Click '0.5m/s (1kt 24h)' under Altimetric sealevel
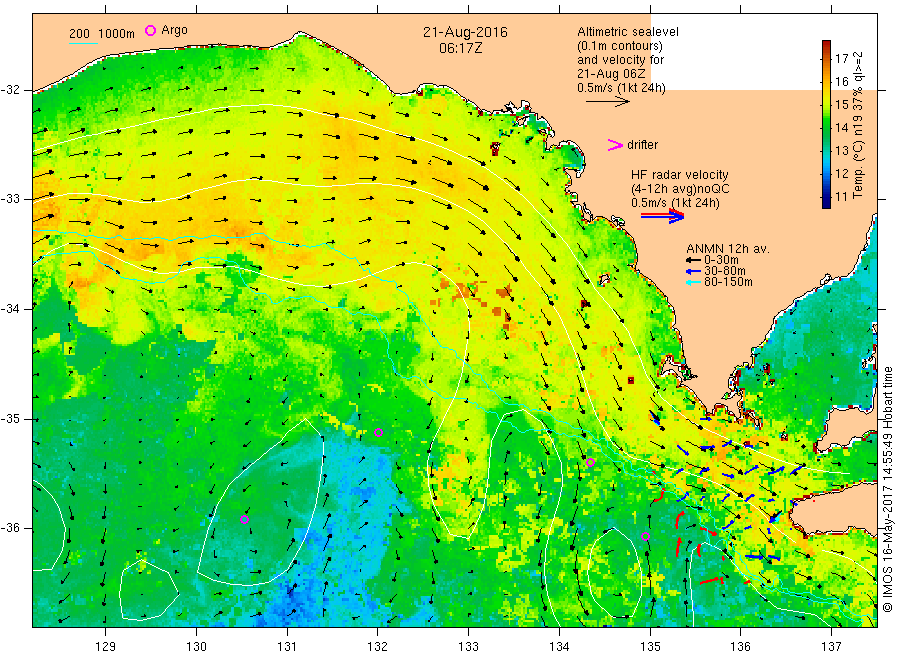Viewport: 900px width, 660px height. point(621,88)
